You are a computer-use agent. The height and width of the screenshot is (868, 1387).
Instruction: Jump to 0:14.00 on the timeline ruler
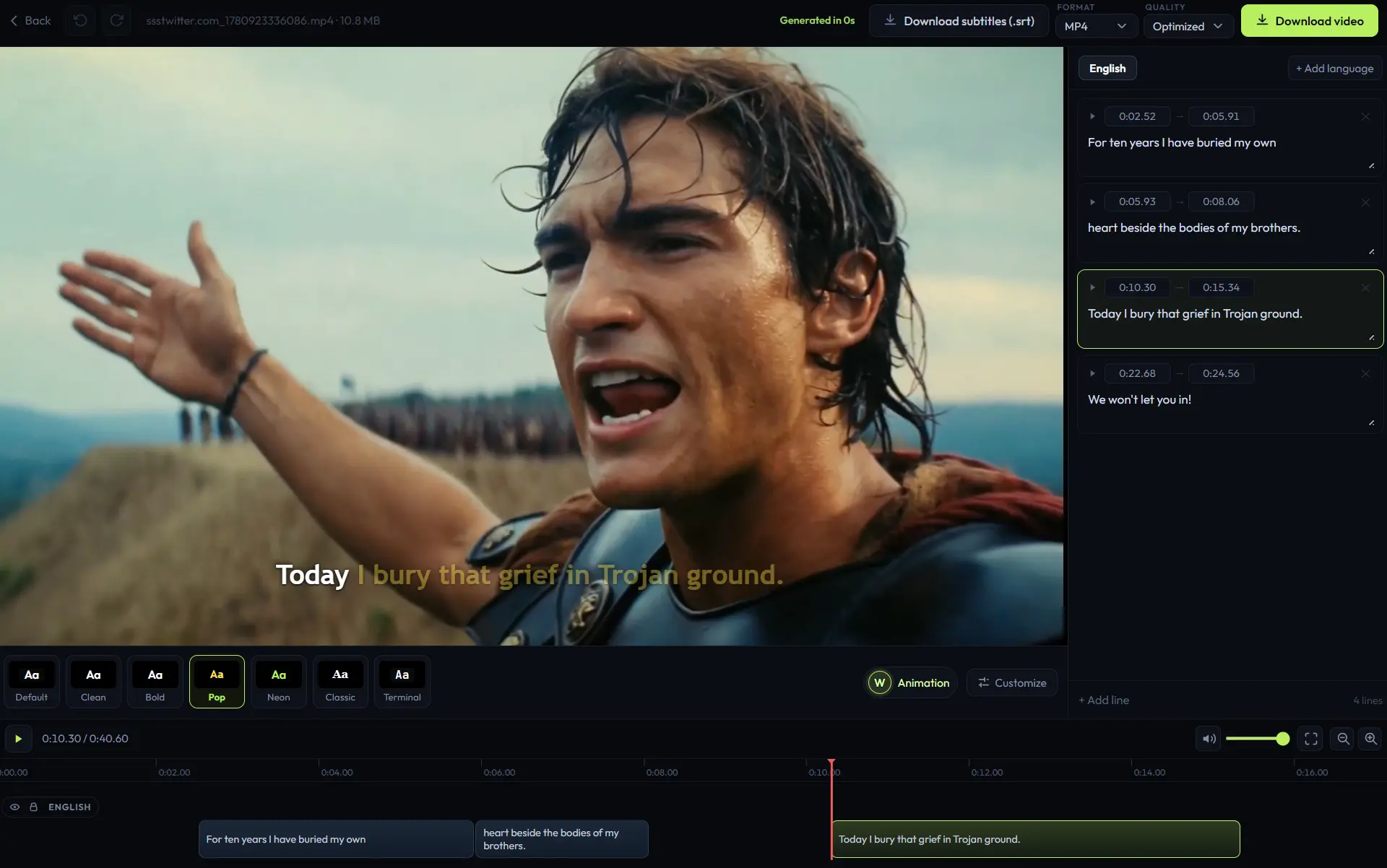pos(1149,772)
